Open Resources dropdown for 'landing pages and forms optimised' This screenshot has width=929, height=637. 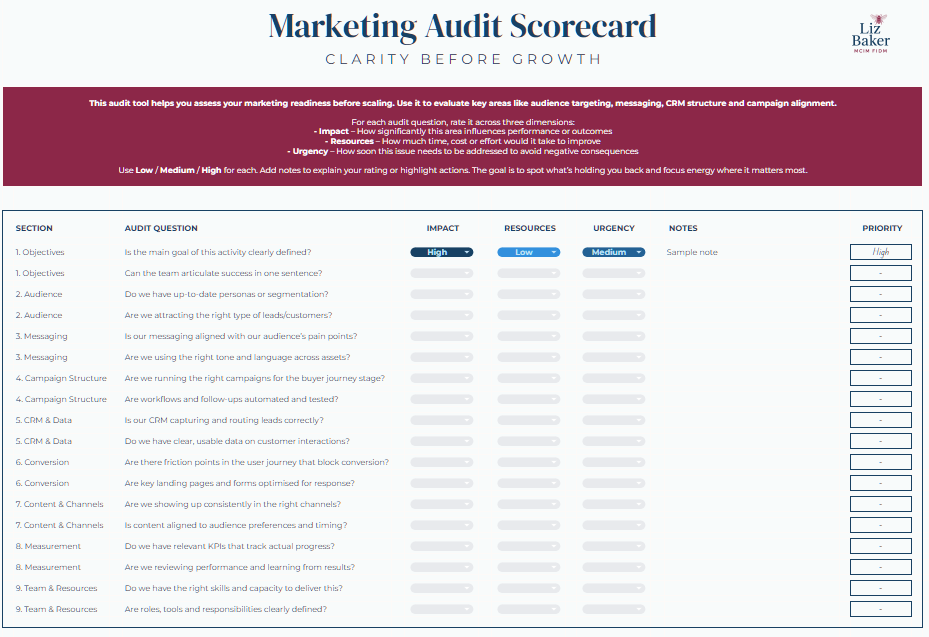[528, 484]
